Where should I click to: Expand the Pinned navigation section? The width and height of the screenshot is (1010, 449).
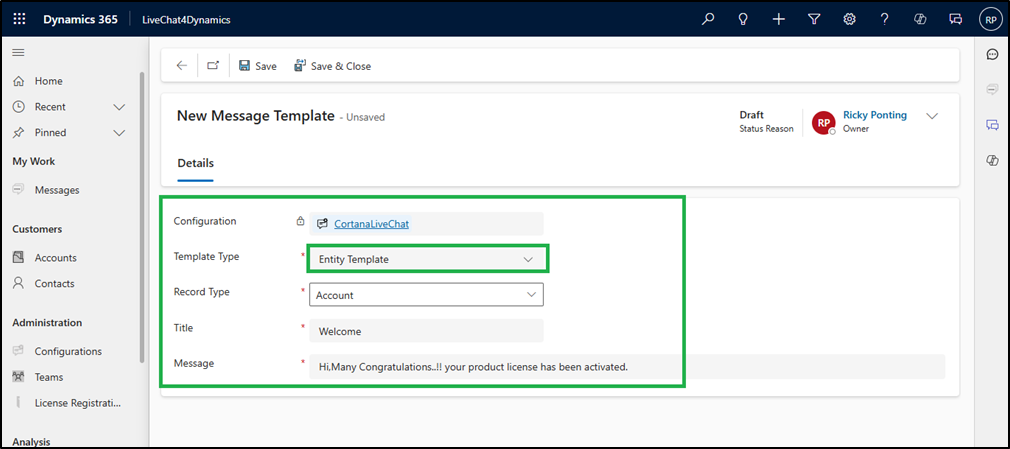(x=119, y=133)
